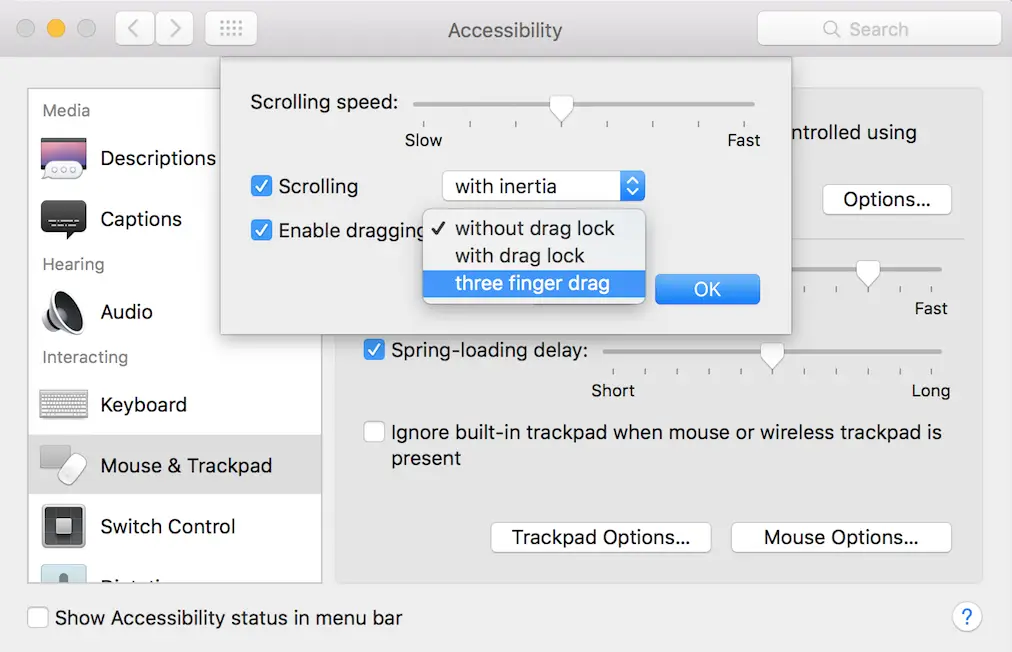Check Show Accessibility status in menu bar
The width and height of the screenshot is (1012, 652).
point(38,617)
